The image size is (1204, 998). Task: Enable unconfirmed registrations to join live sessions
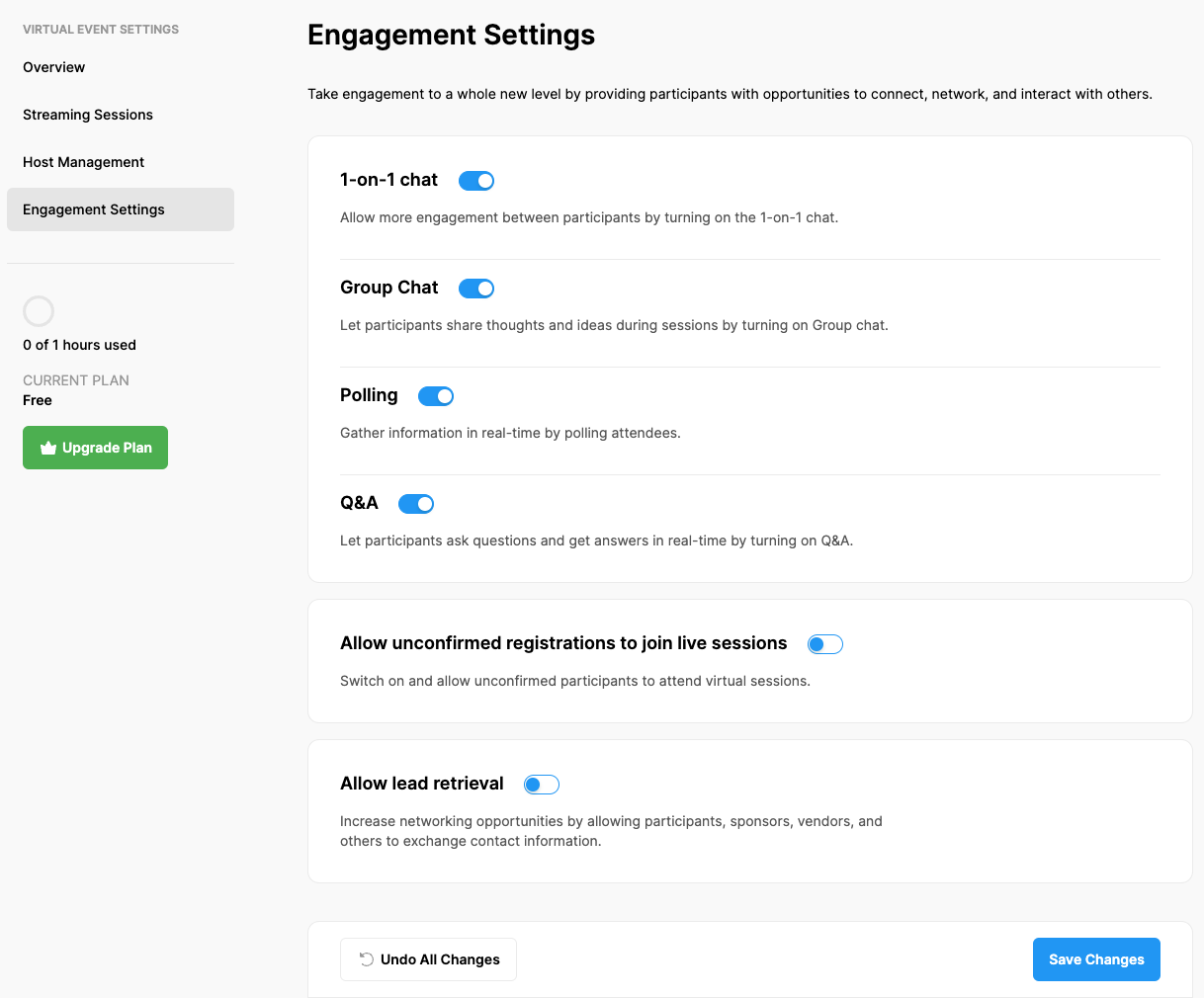point(825,644)
